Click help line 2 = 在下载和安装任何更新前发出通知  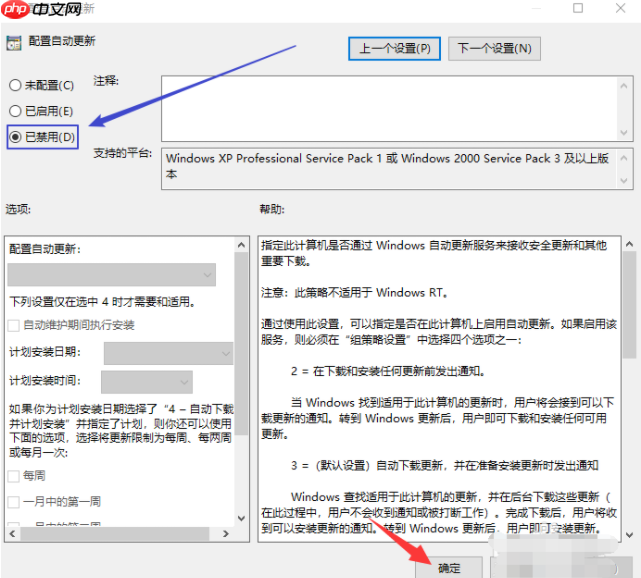[x=388, y=371]
